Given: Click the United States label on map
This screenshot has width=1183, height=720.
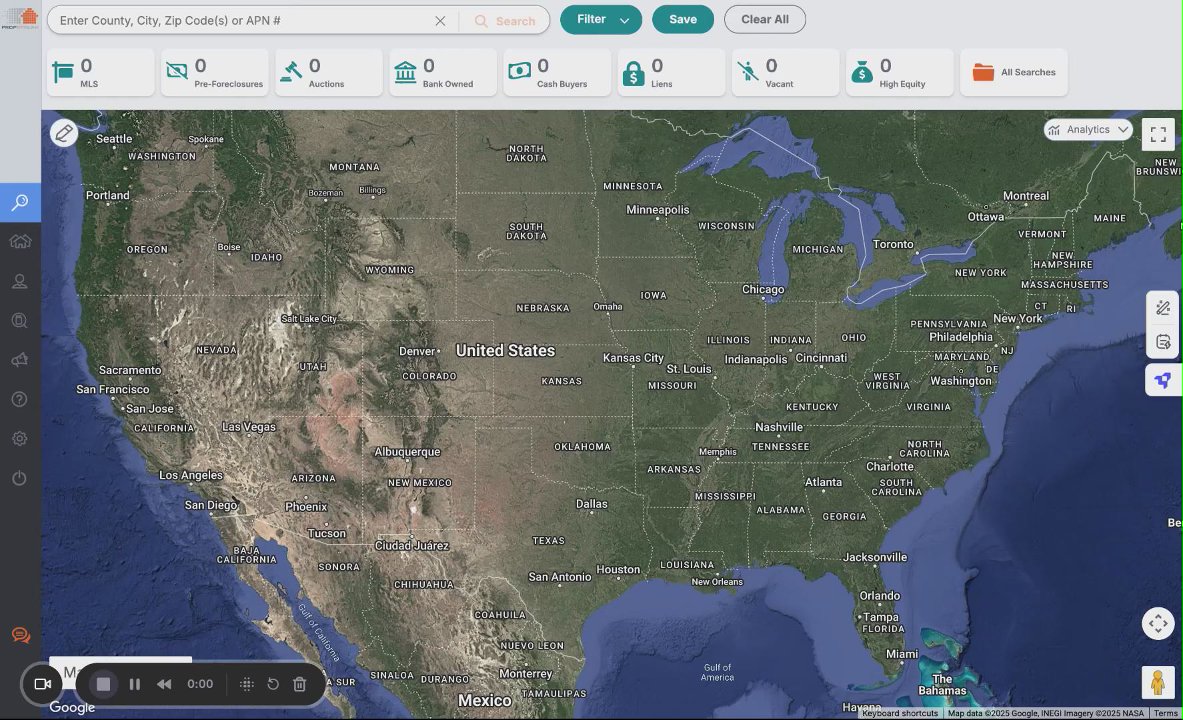Looking at the screenshot, I should 505,351.
